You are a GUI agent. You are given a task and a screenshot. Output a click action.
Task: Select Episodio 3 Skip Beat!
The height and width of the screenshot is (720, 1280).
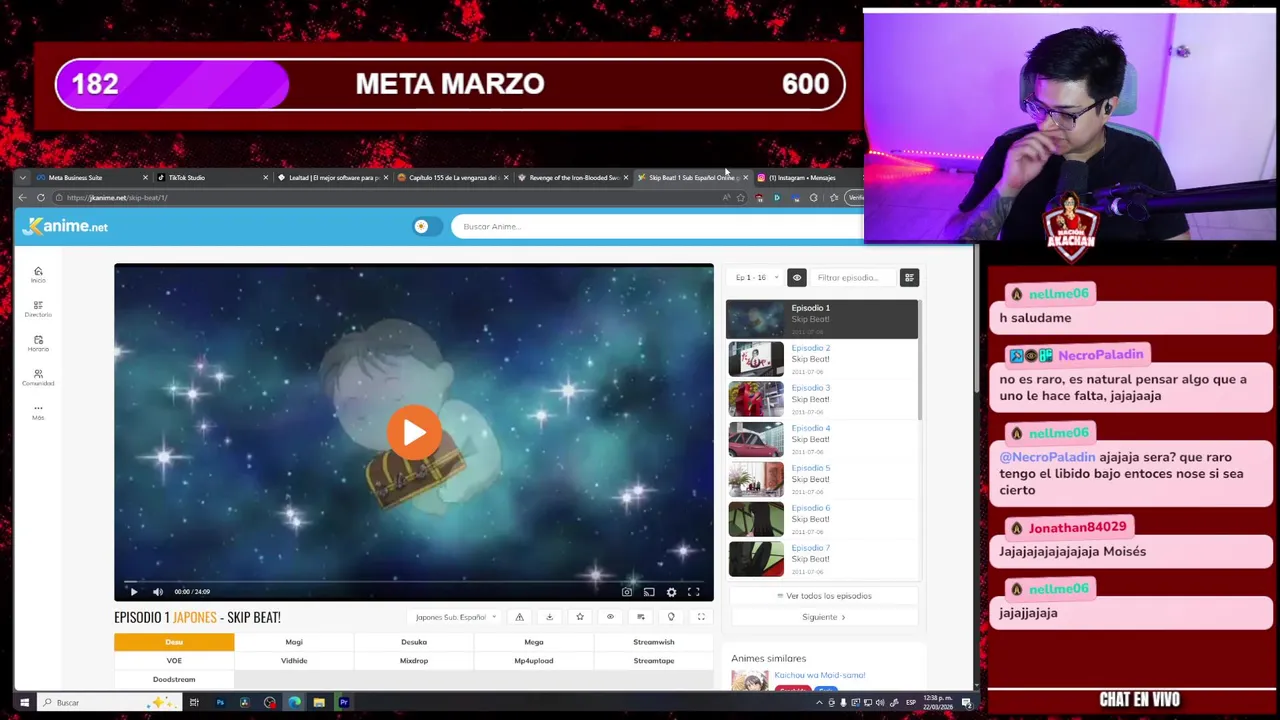[822, 399]
